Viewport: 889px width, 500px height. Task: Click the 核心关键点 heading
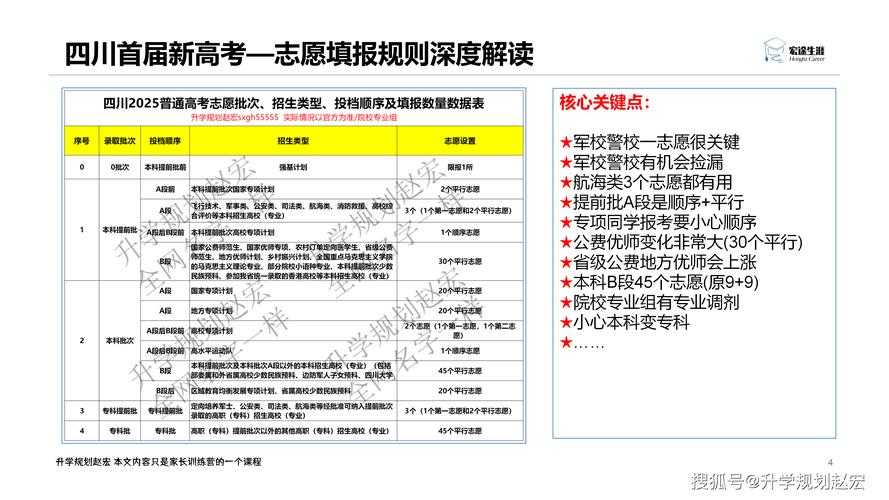[x=604, y=103]
